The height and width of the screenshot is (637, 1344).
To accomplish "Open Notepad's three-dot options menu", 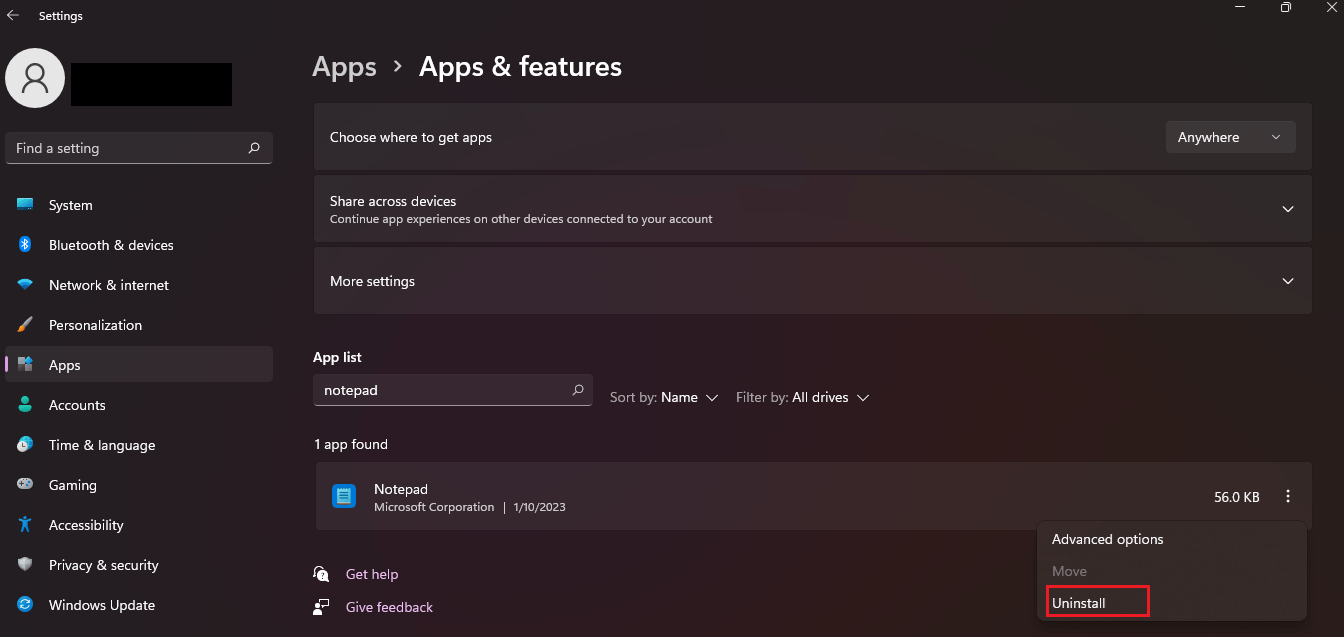I will click(1288, 496).
